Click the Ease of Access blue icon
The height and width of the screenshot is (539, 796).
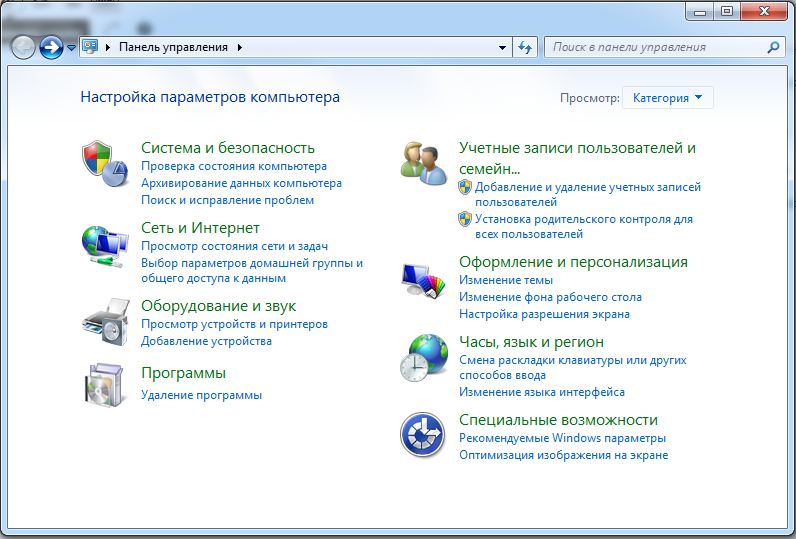pyautogui.click(x=422, y=435)
